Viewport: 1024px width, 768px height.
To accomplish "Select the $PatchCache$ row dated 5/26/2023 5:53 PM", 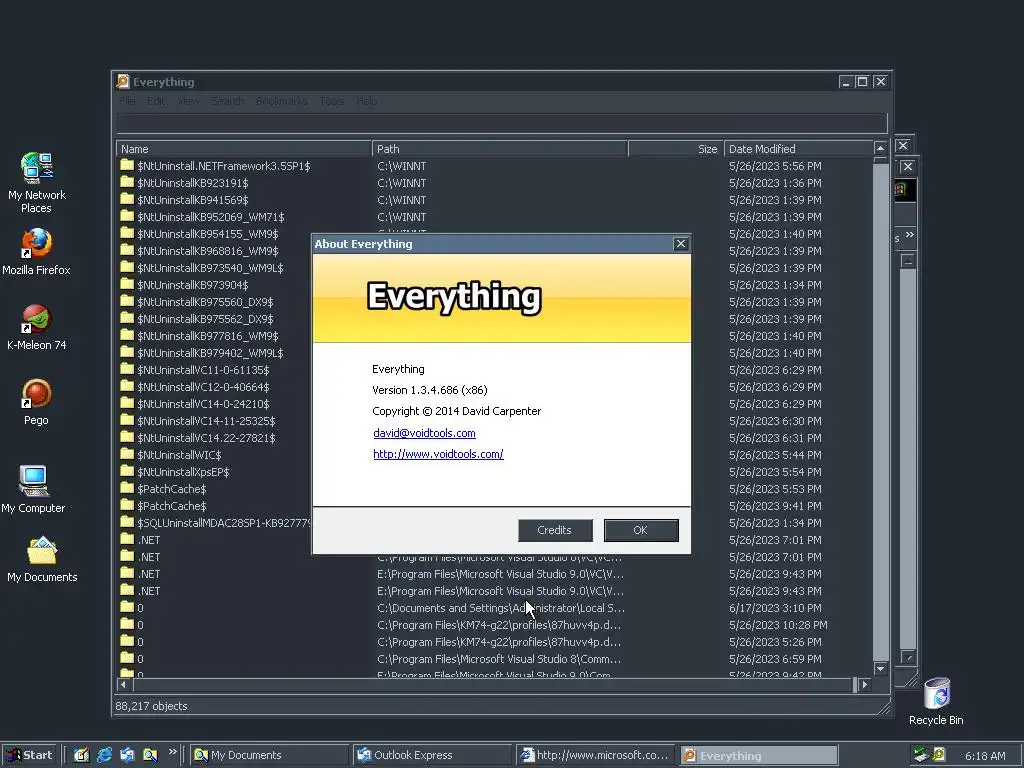I will (x=495, y=488).
